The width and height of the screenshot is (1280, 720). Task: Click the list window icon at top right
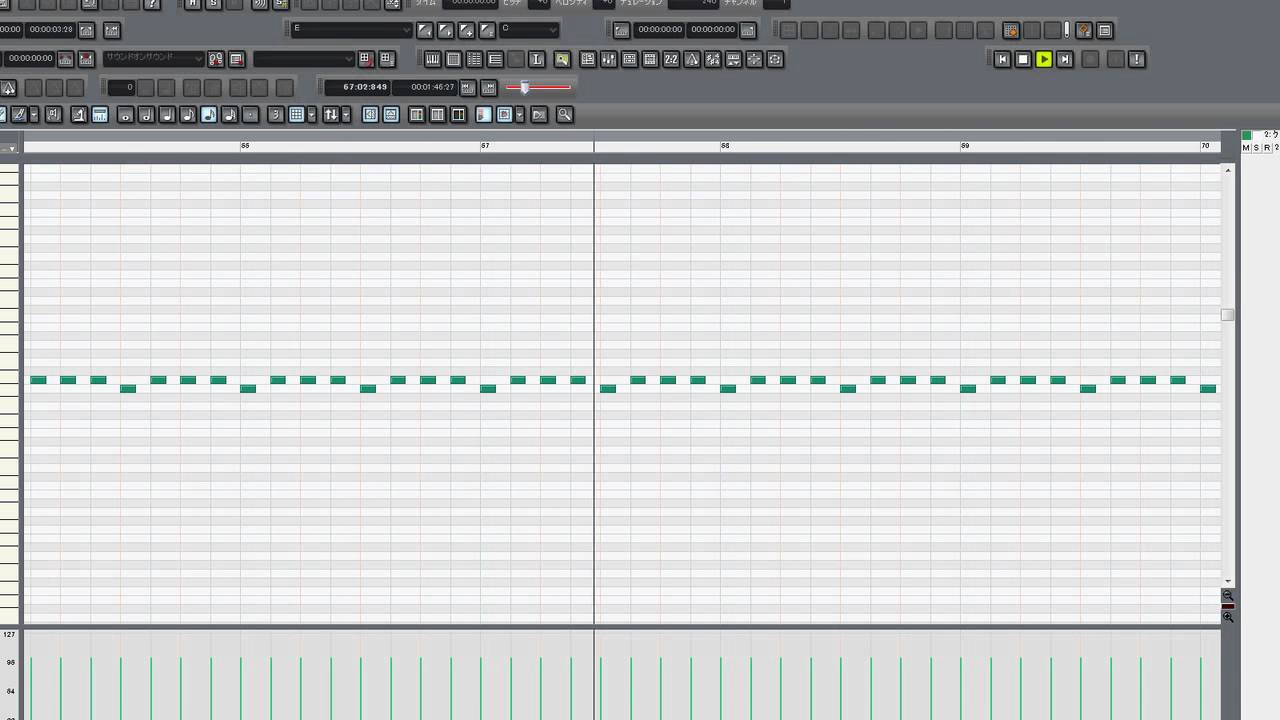(1105, 30)
